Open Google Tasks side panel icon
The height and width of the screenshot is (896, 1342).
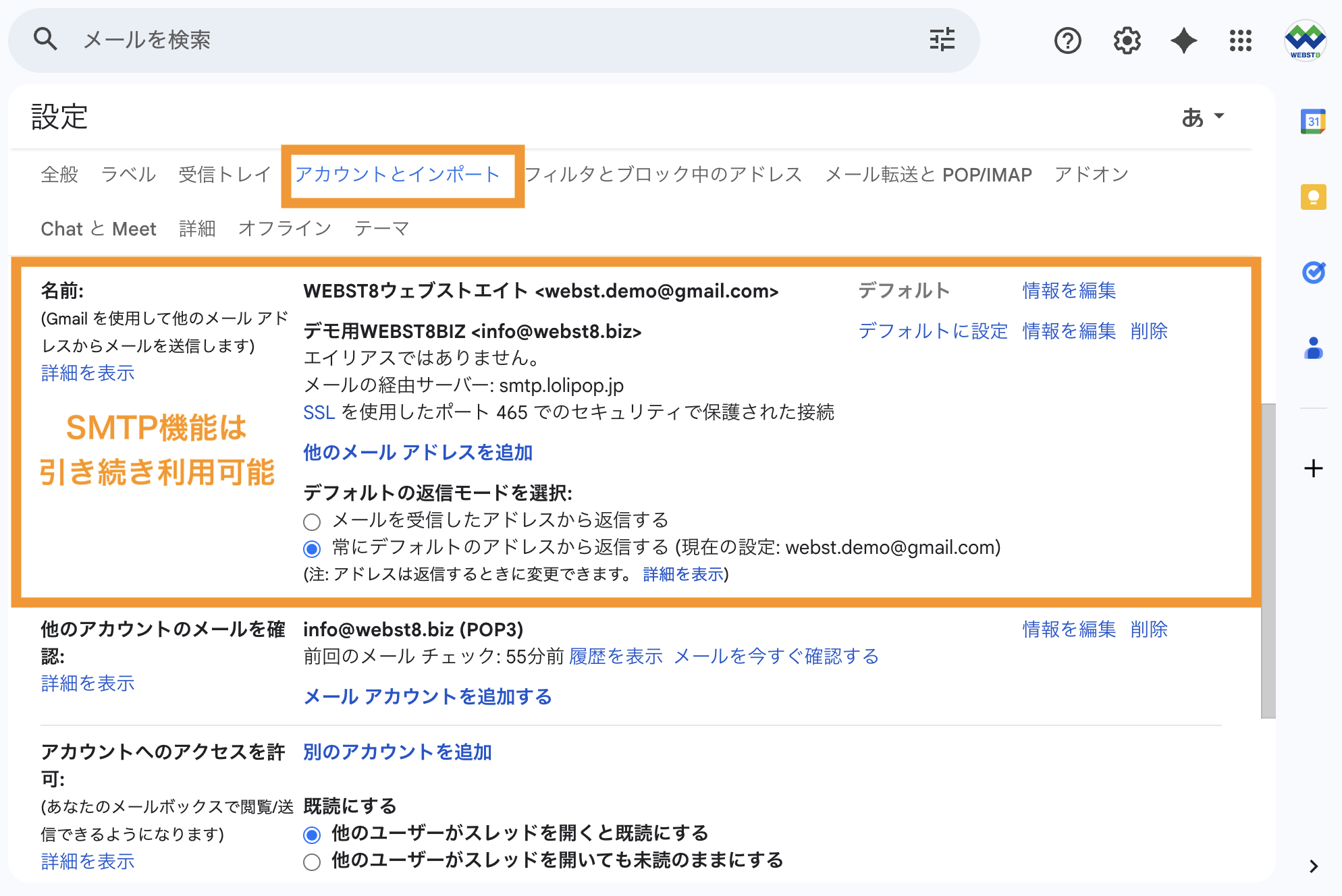(1313, 273)
